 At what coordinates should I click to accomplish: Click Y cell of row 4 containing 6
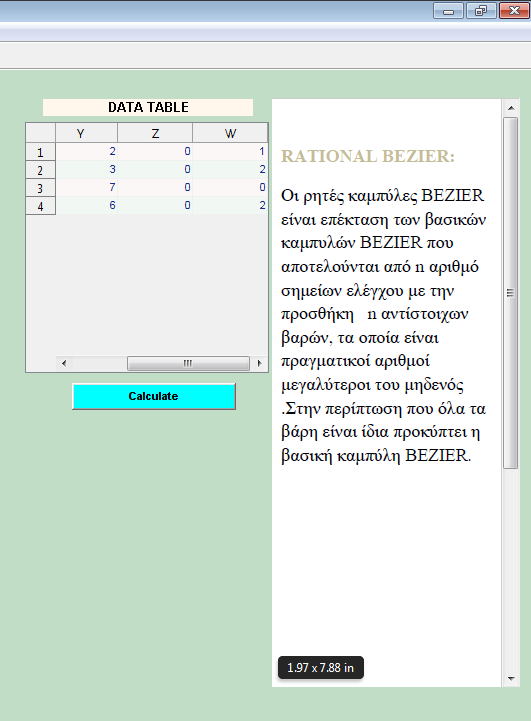point(86,205)
